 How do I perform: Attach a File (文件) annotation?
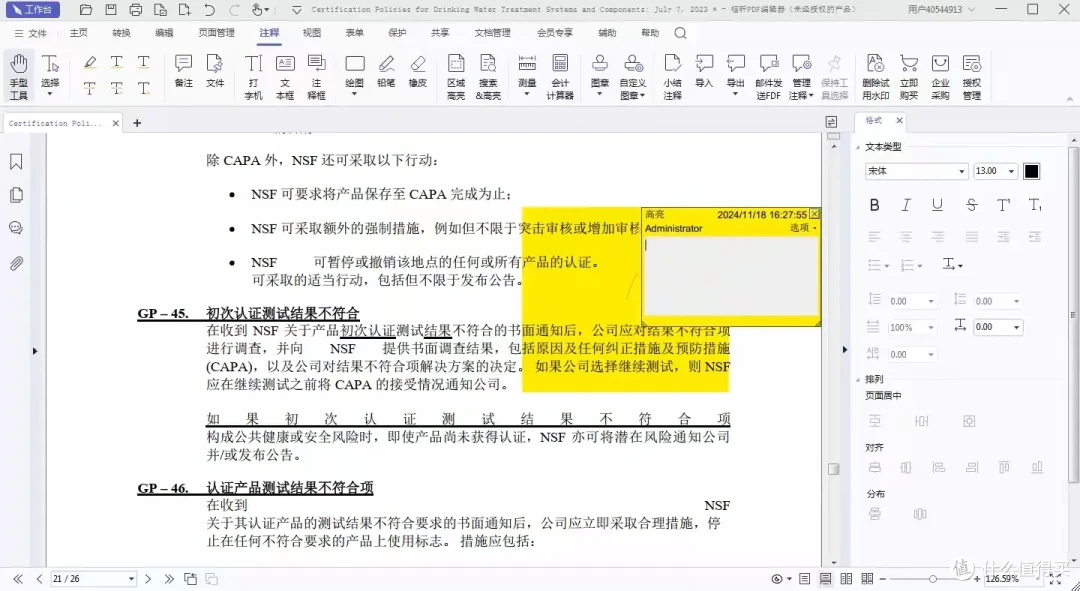pos(215,71)
